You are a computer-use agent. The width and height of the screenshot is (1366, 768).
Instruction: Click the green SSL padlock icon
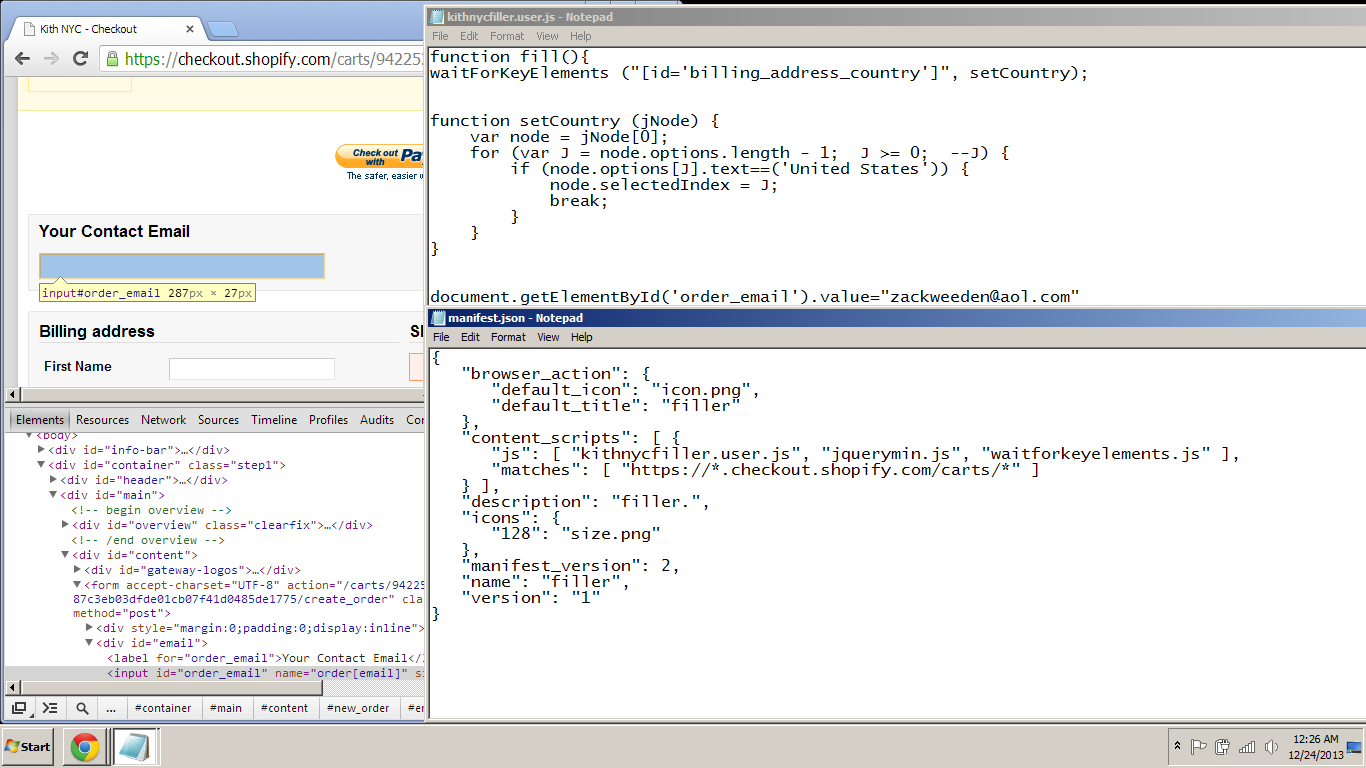click(x=113, y=59)
